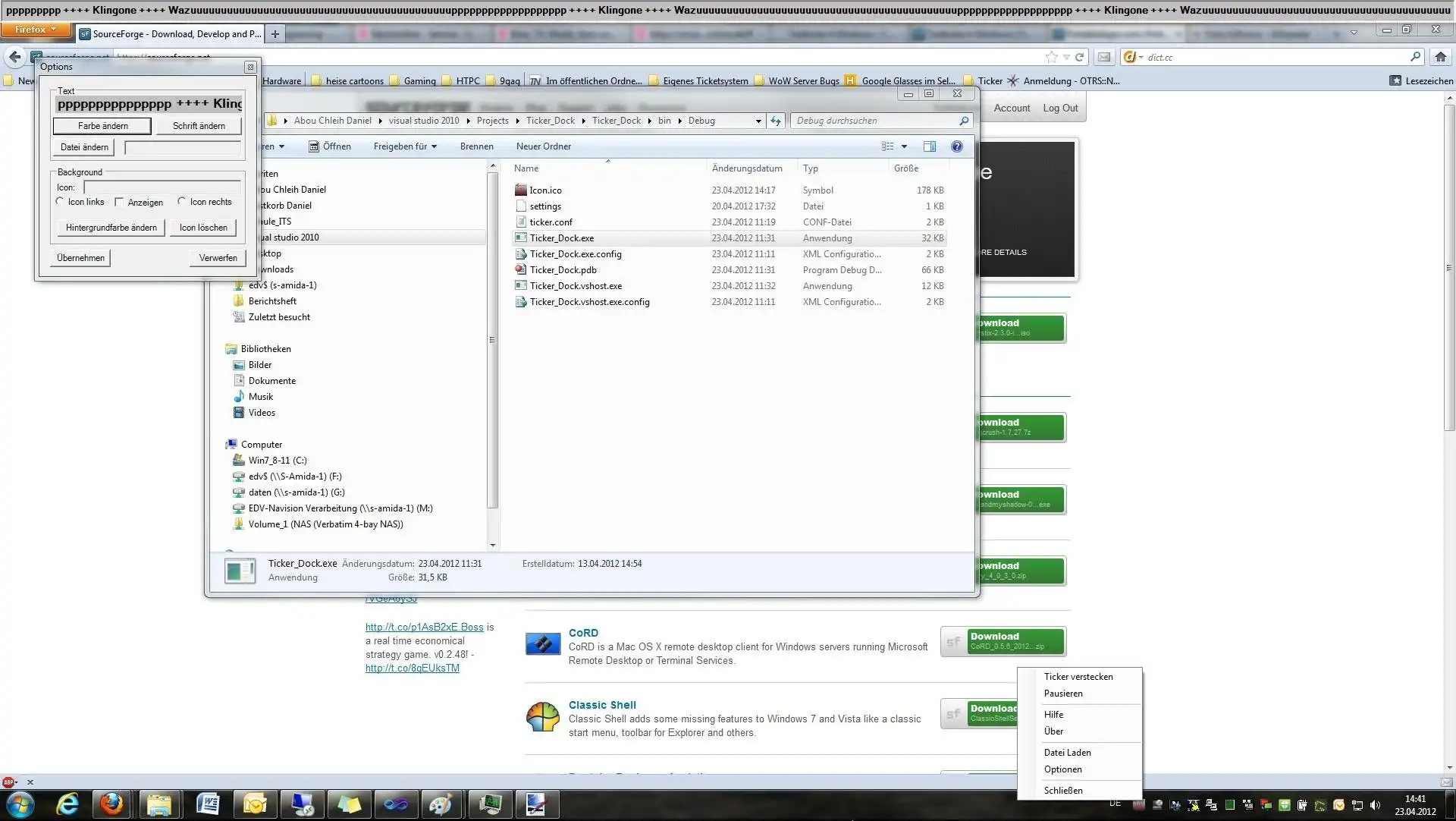
Task: Select the Icon rechts radio button
Action: click(182, 202)
